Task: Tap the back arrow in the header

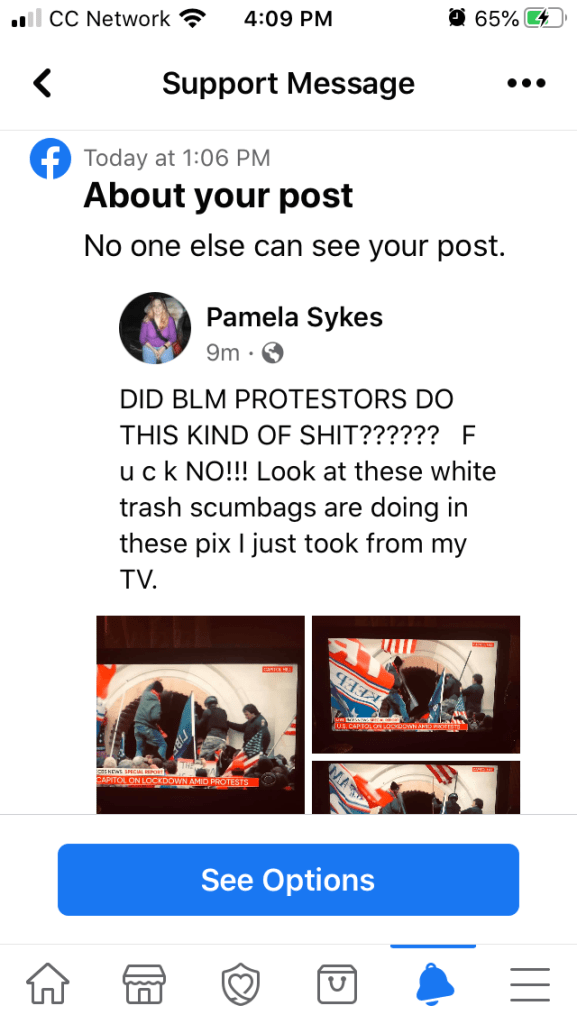Action: 42,83
